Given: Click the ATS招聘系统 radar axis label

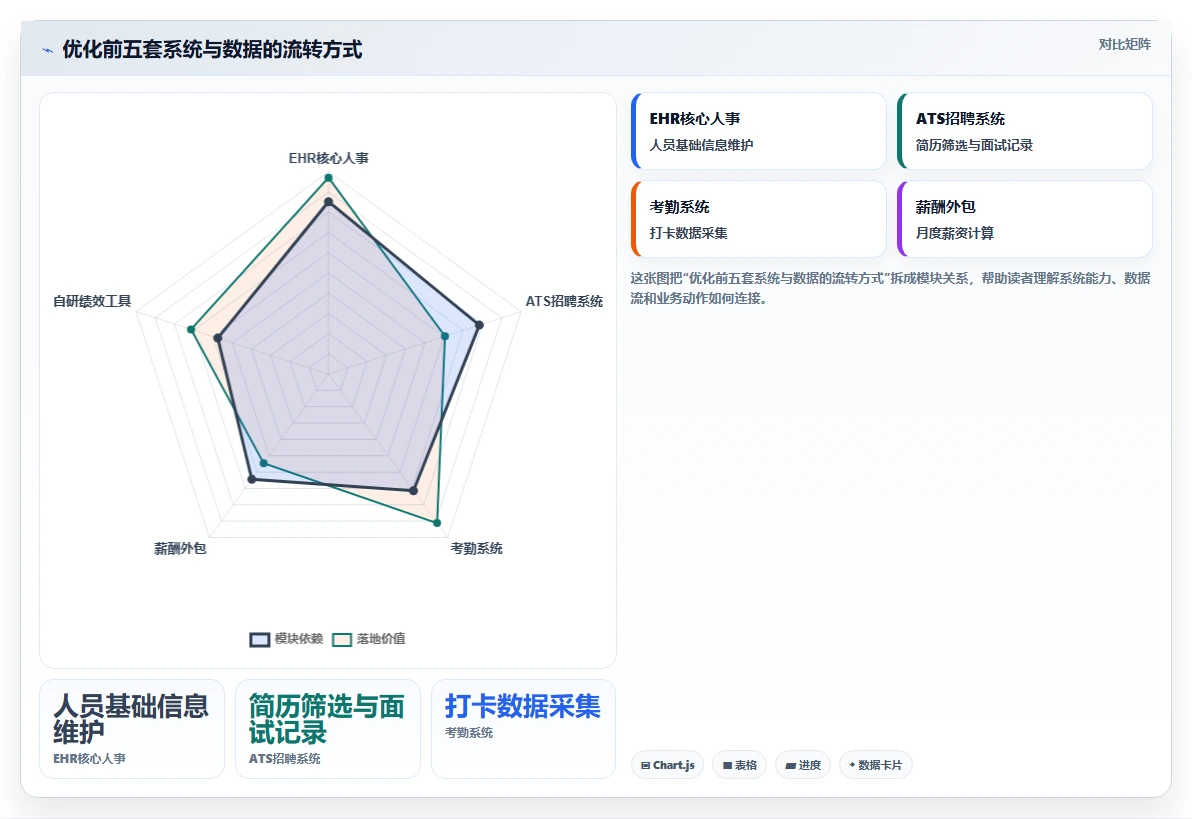Looking at the screenshot, I should pos(564,301).
